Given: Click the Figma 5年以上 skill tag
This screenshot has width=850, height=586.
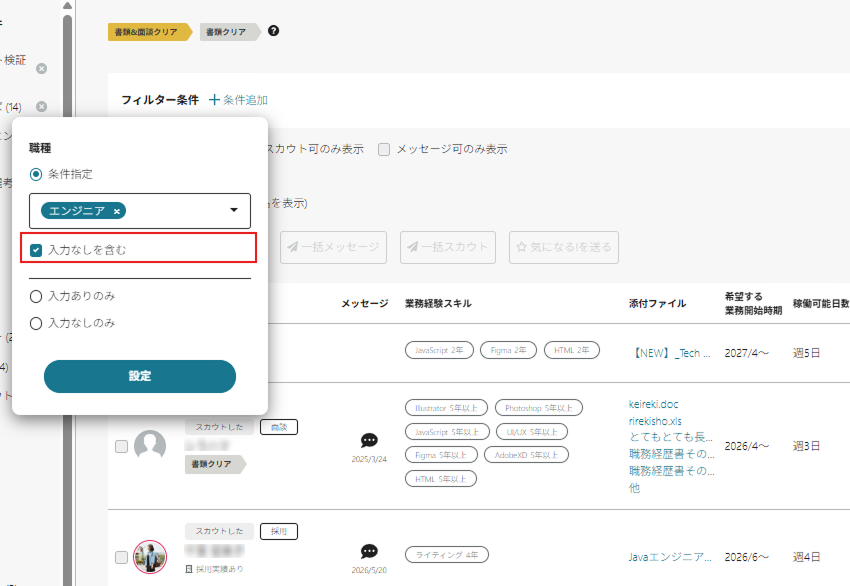Looking at the screenshot, I should [x=441, y=455].
